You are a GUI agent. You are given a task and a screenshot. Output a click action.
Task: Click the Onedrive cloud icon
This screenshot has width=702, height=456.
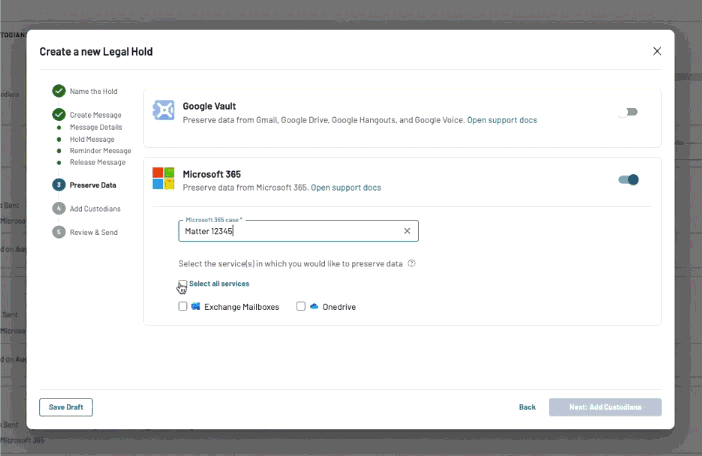(314, 307)
